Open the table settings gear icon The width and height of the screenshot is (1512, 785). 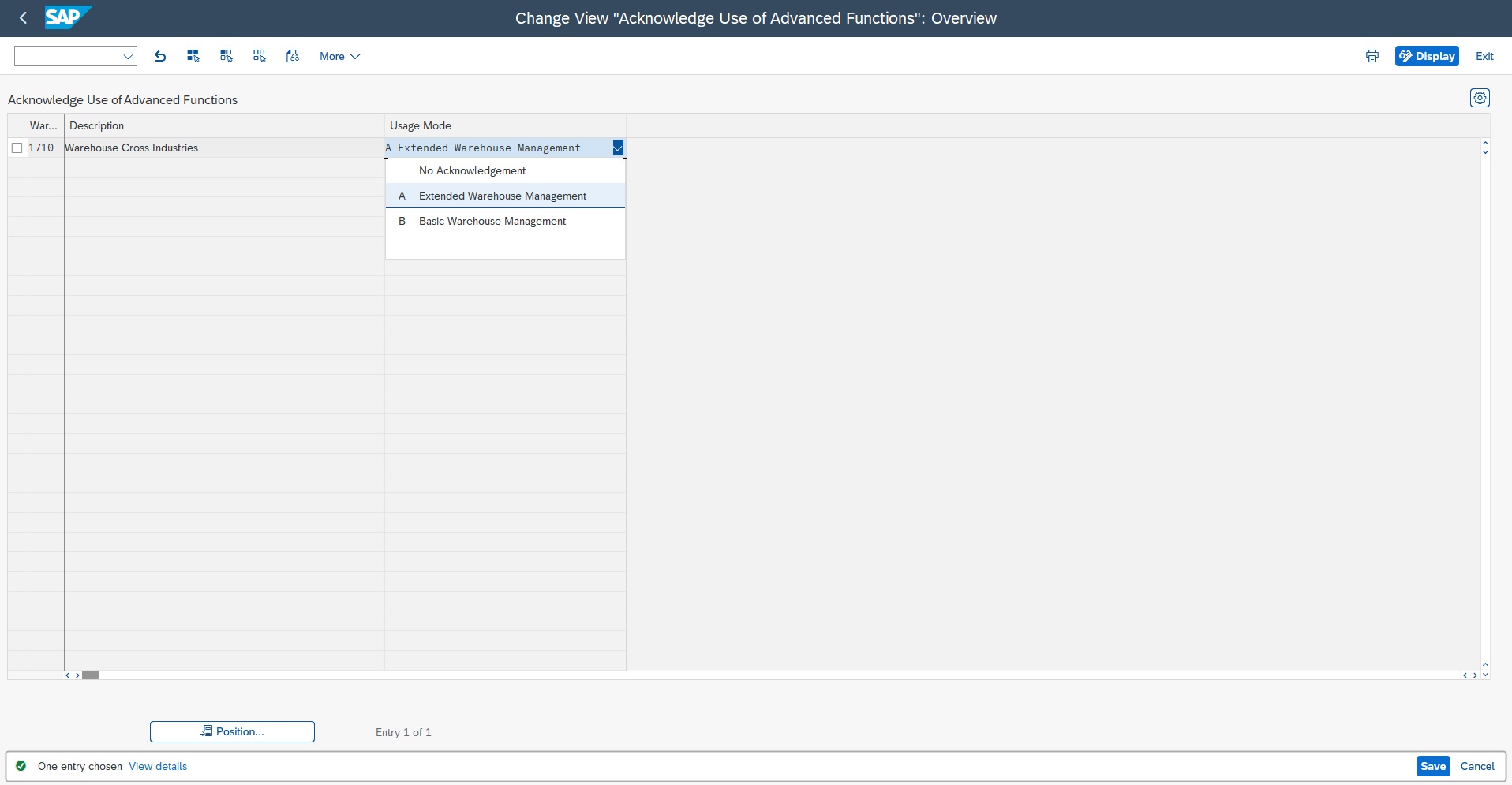[x=1480, y=97]
